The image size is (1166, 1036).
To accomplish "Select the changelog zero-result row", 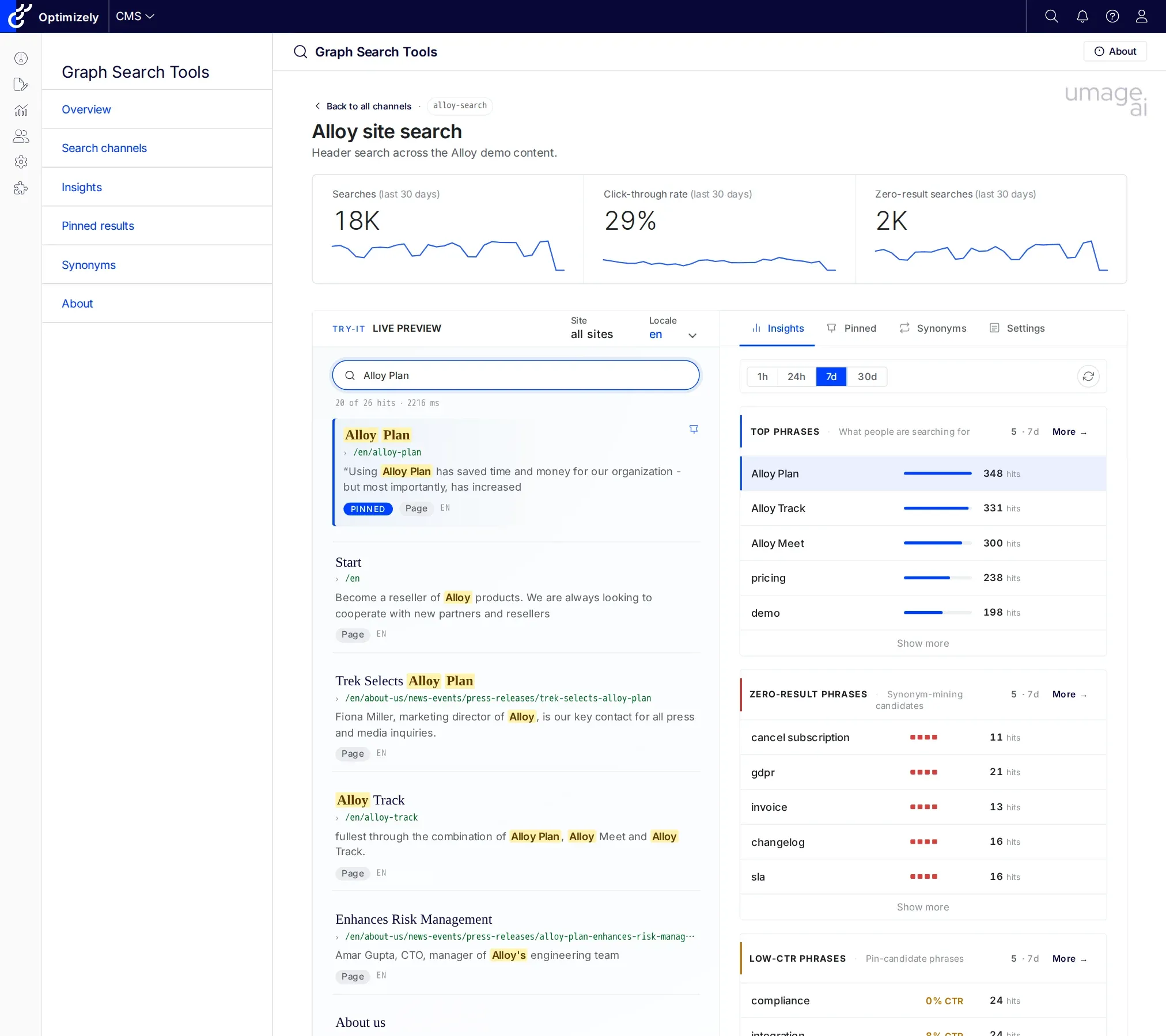I will tap(923, 842).
